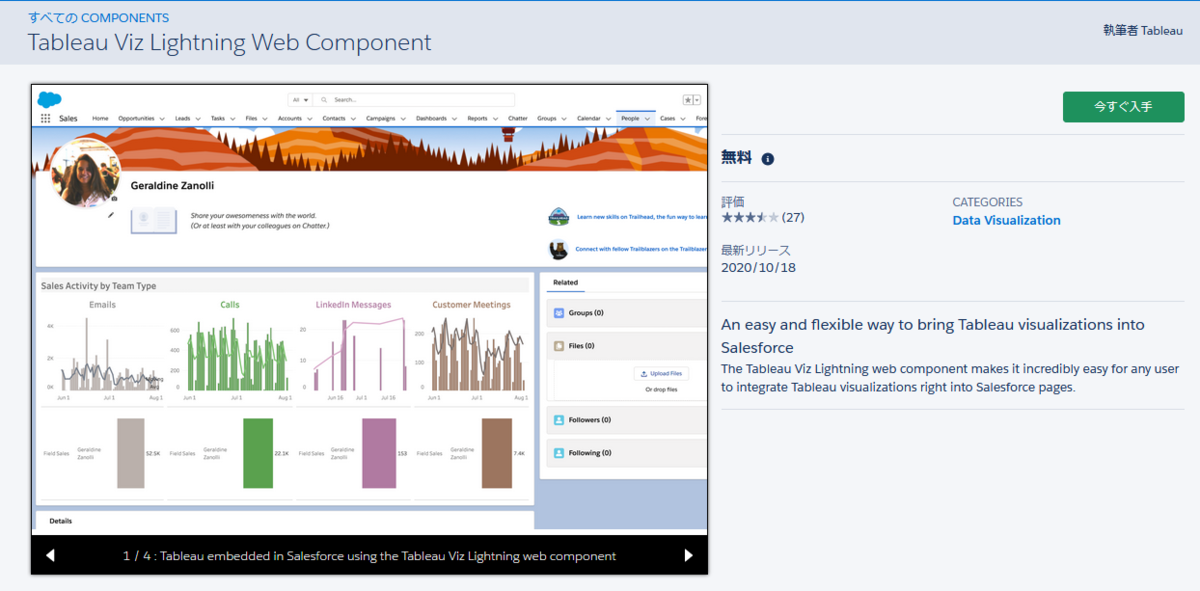1200x591 pixels.
Task: Expand the Reports tab chevron
Action: (x=496, y=119)
